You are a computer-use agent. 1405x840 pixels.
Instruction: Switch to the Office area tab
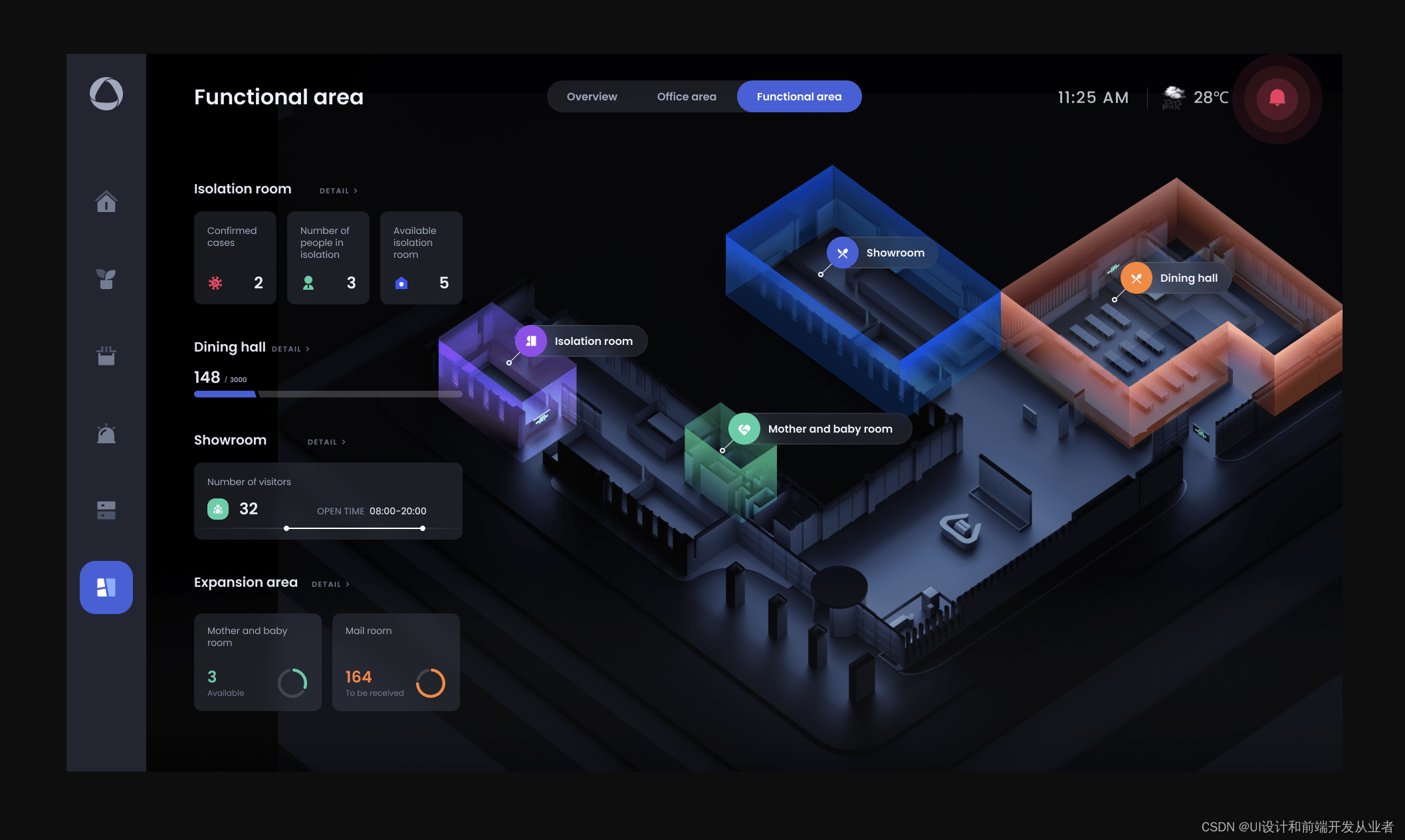tap(686, 96)
